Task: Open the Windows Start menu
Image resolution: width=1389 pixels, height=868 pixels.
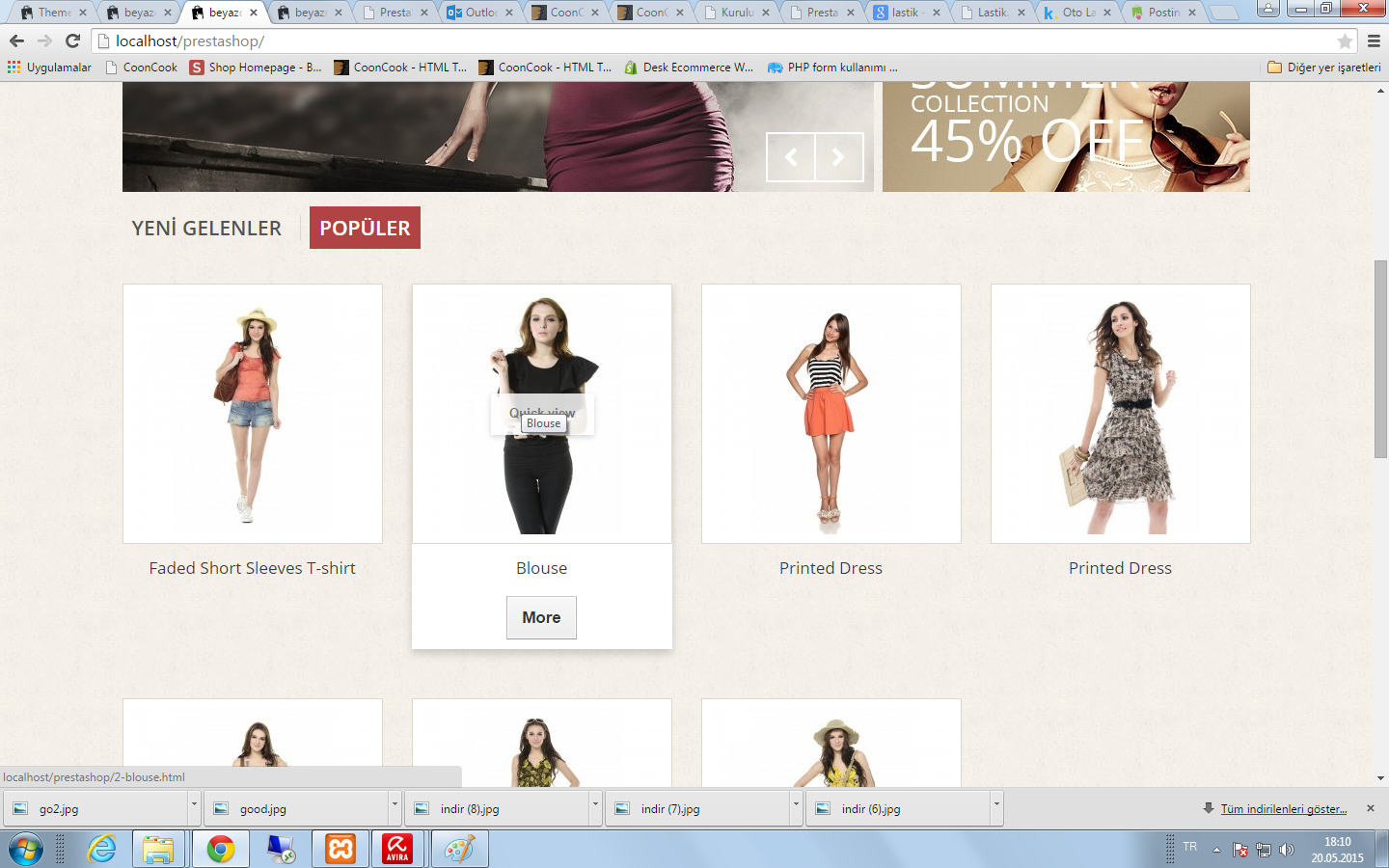Action: (x=26, y=850)
